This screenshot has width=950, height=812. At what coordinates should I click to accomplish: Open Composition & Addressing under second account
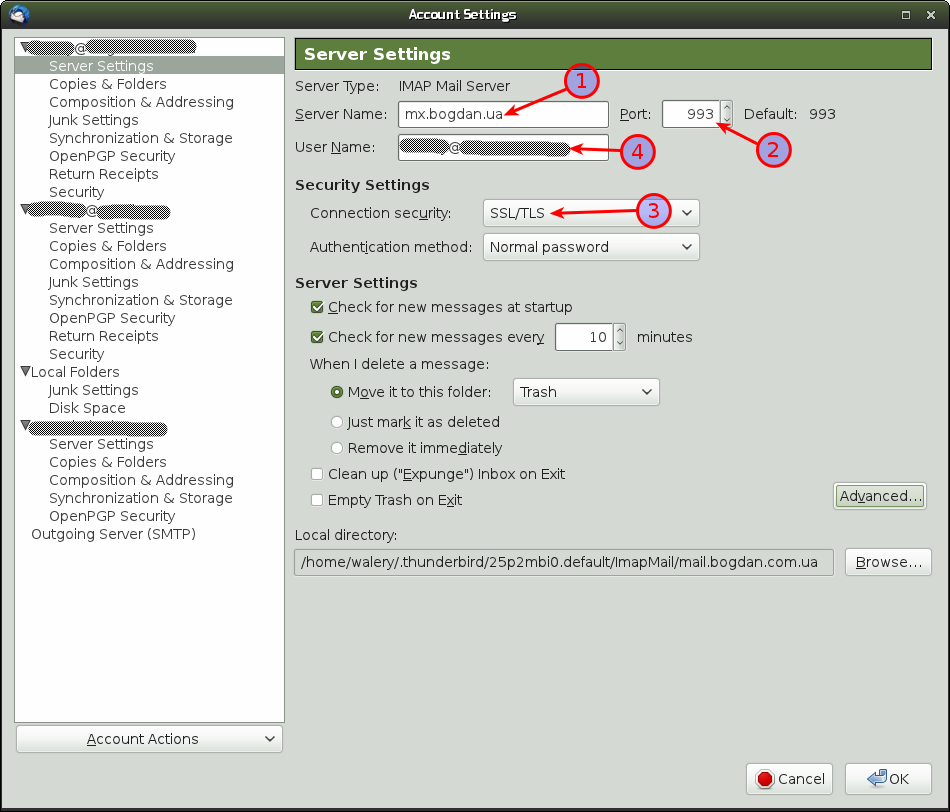click(x=141, y=264)
